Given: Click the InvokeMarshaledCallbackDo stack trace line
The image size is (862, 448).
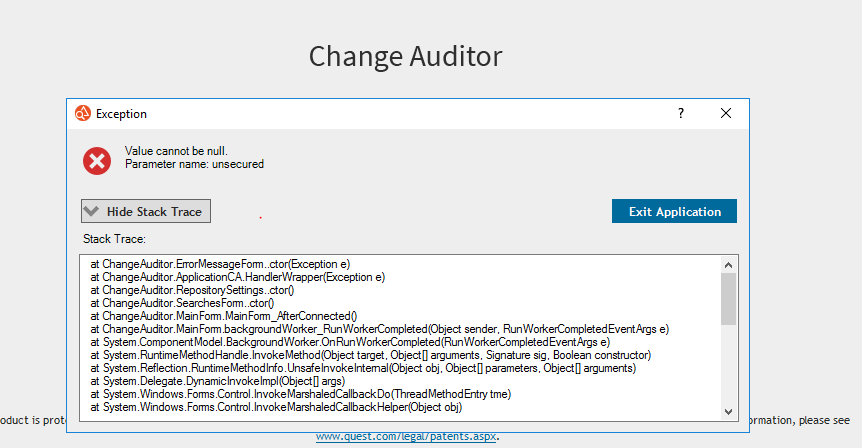Looking at the screenshot, I should (301, 394).
